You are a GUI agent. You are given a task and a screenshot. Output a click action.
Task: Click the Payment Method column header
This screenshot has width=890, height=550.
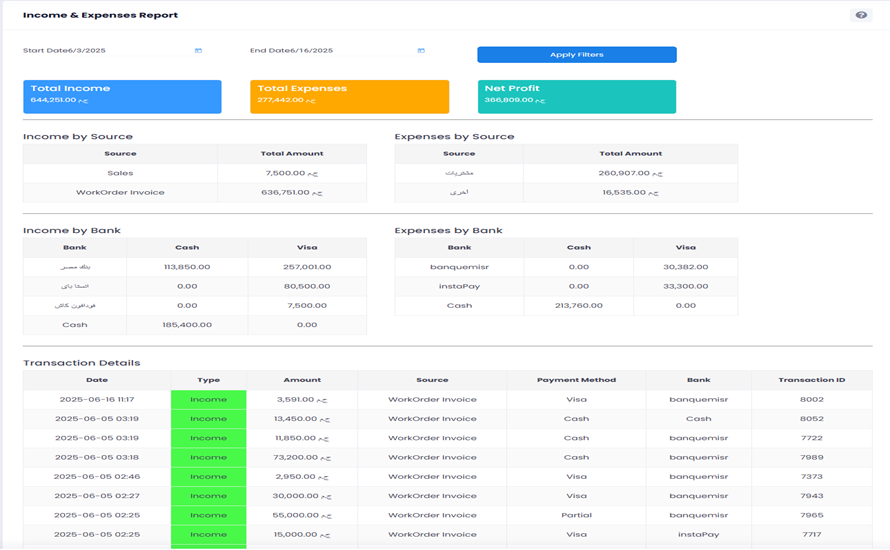pyautogui.click(x=576, y=380)
